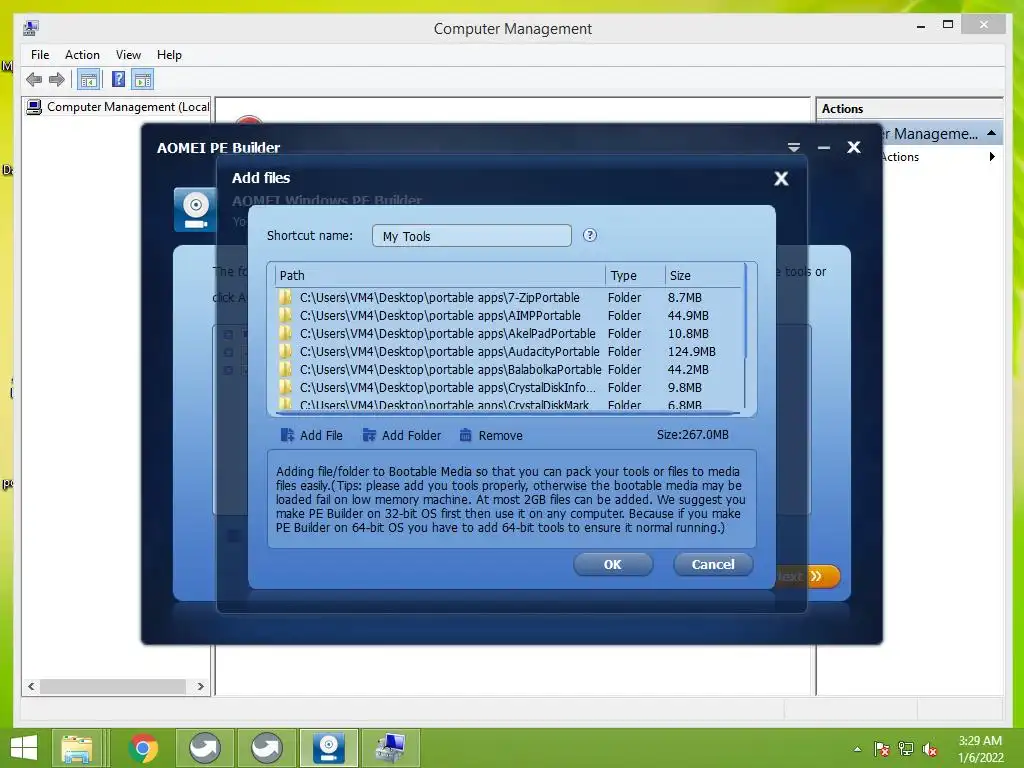1024x768 pixels.
Task: Open the Action Center flag tray icon
Action: [x=881, y=749]
